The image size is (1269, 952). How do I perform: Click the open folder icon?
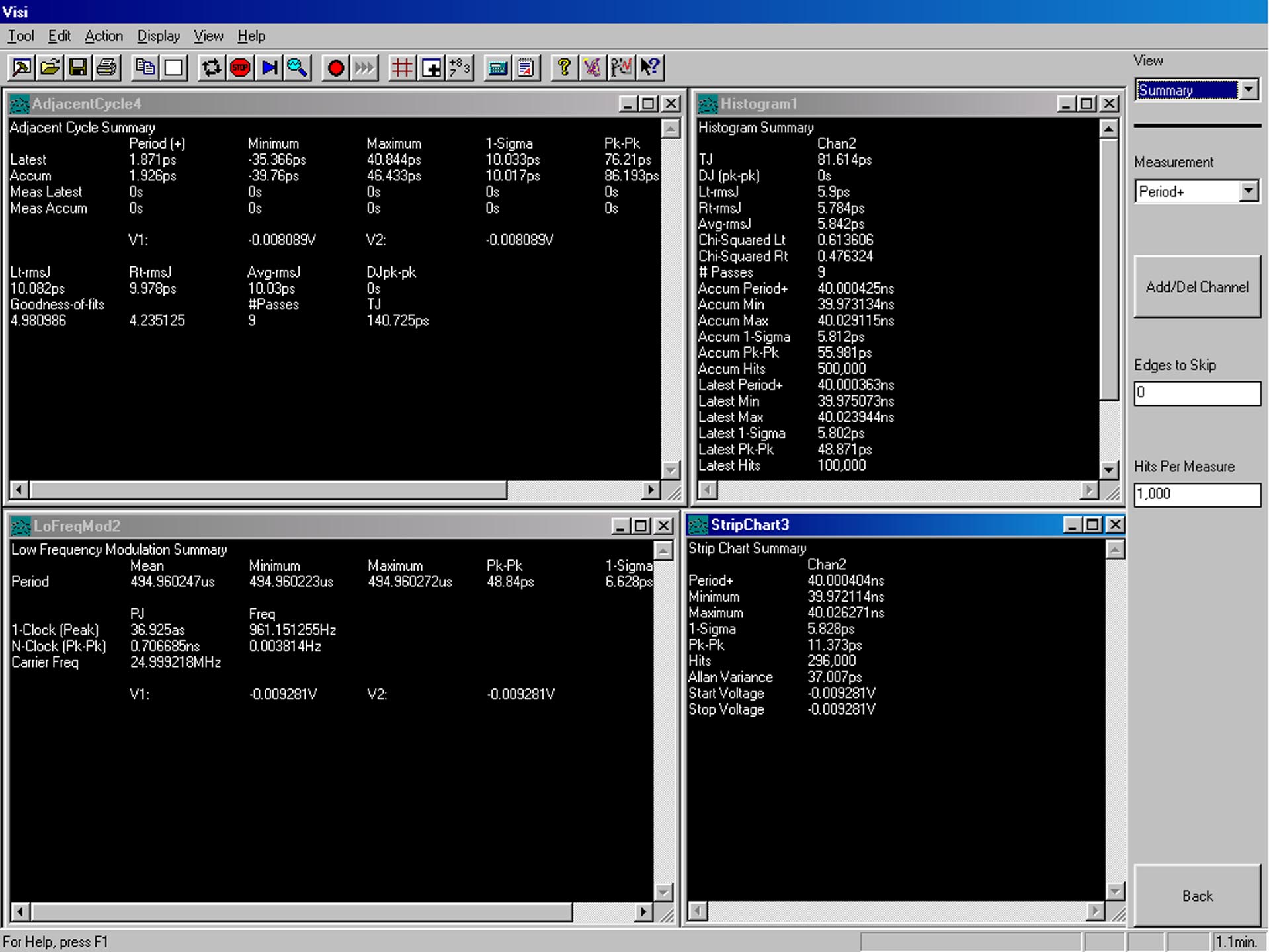tap(50, 67)
